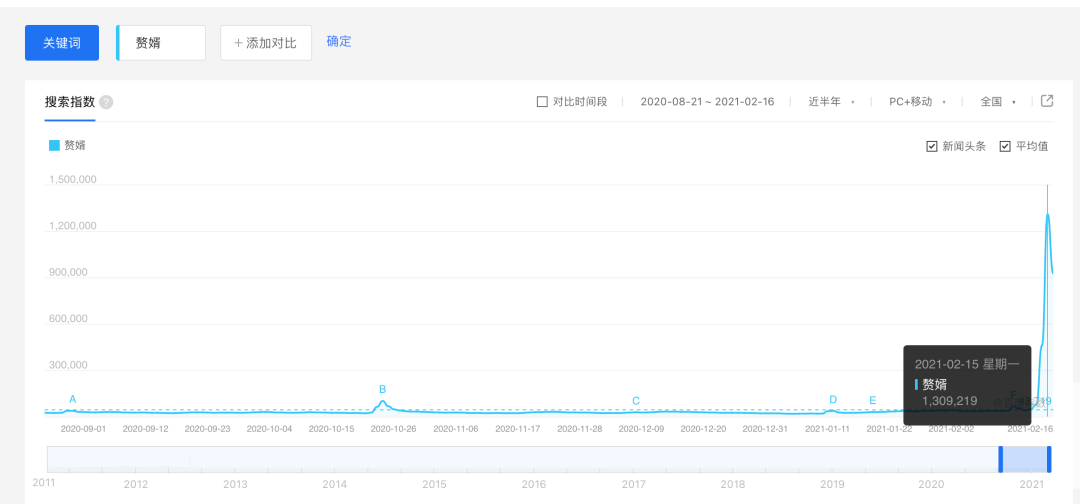Click the 赘婿 keyword input field
This screenshot has height=504, width=1080.
[162, 43]
